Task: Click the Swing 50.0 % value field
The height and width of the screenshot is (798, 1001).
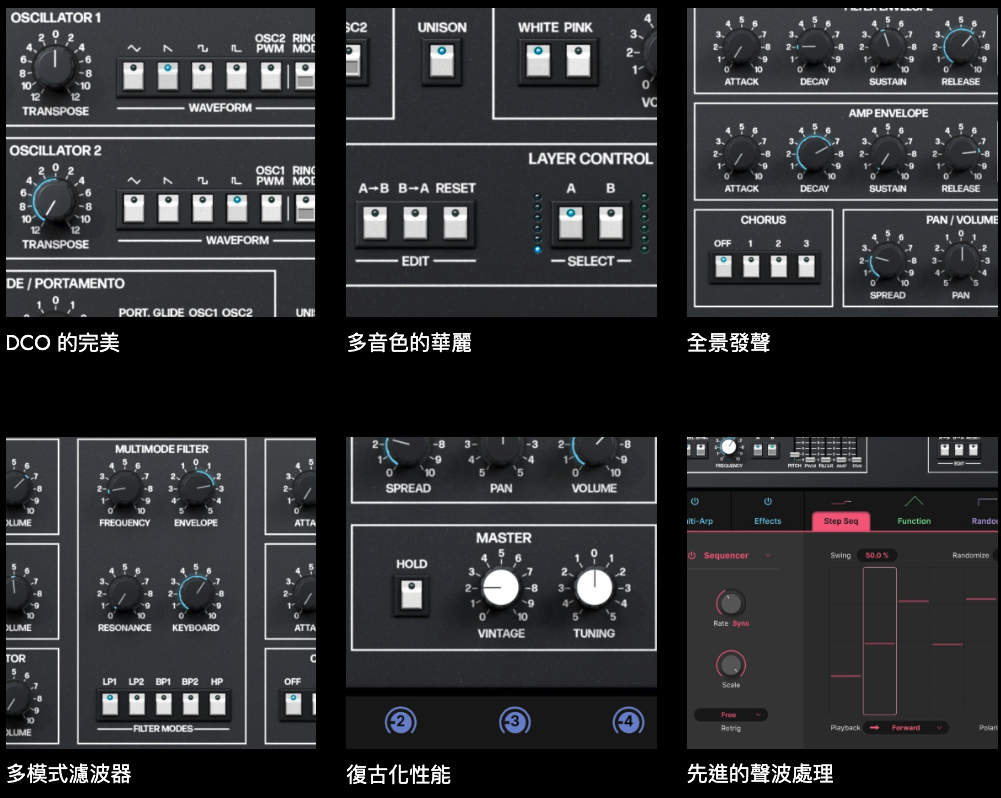Action: 877,555
